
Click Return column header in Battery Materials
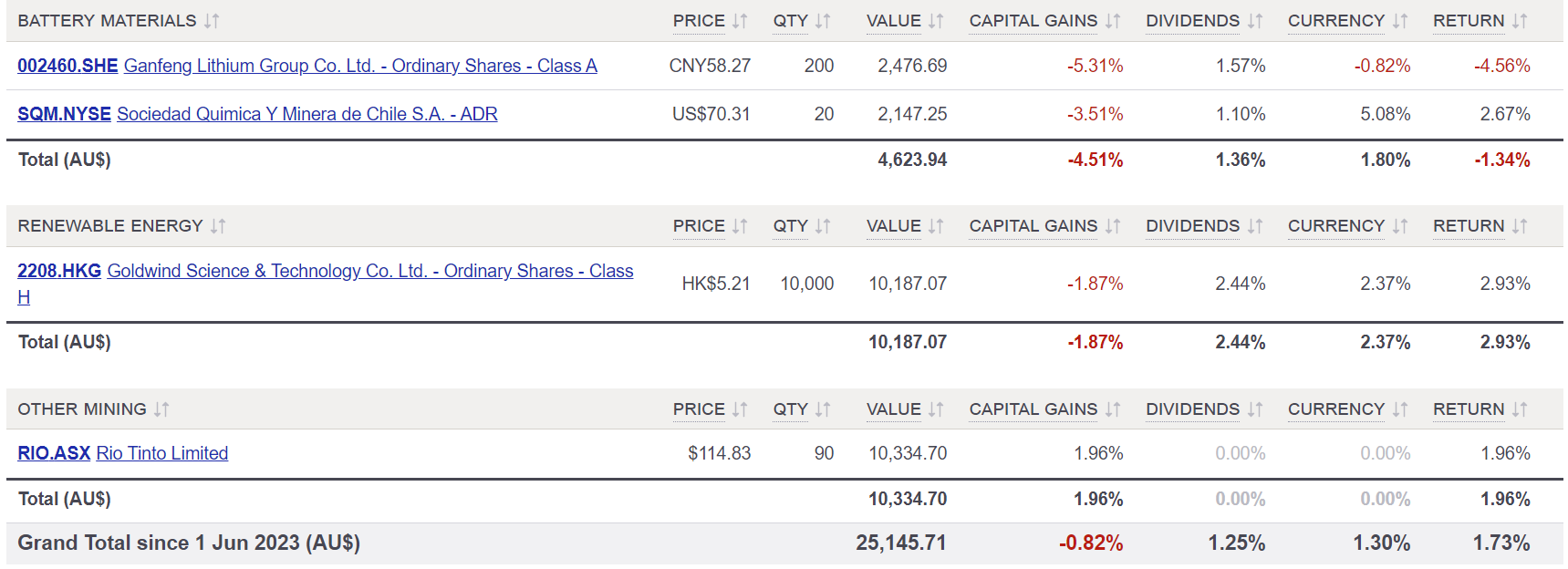1468,21
